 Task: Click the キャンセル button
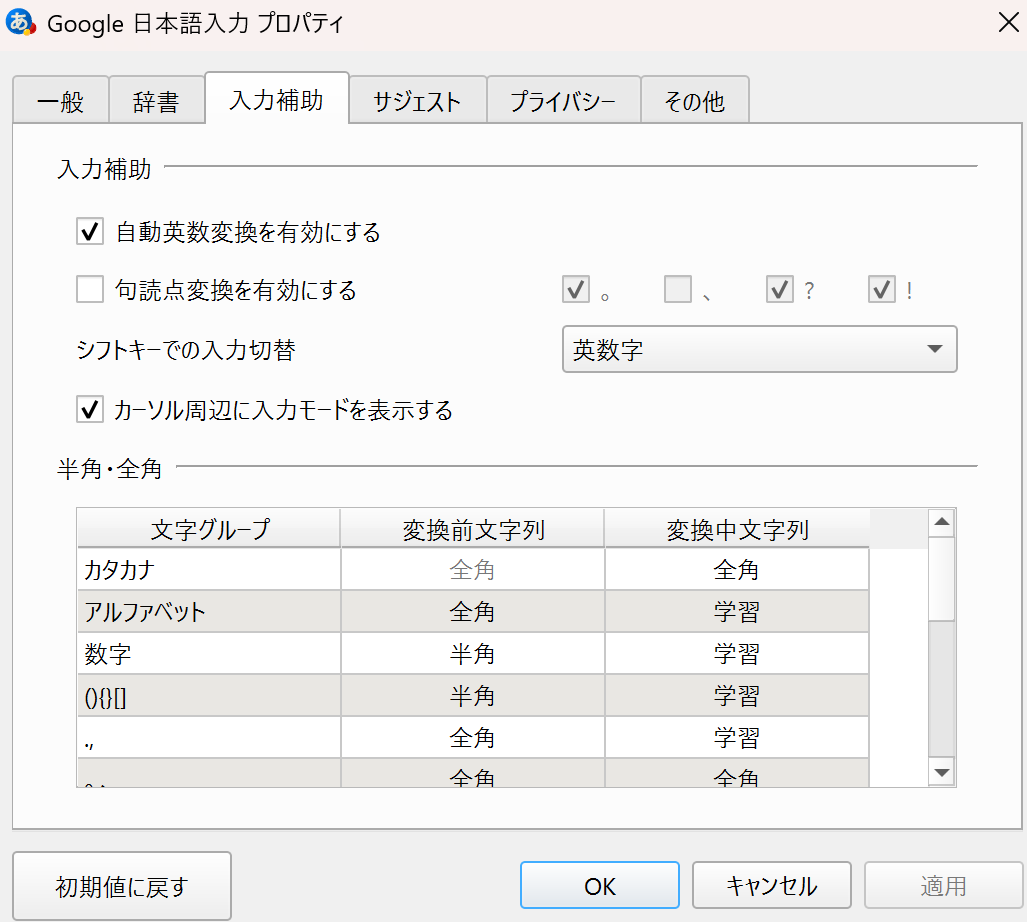772,885
